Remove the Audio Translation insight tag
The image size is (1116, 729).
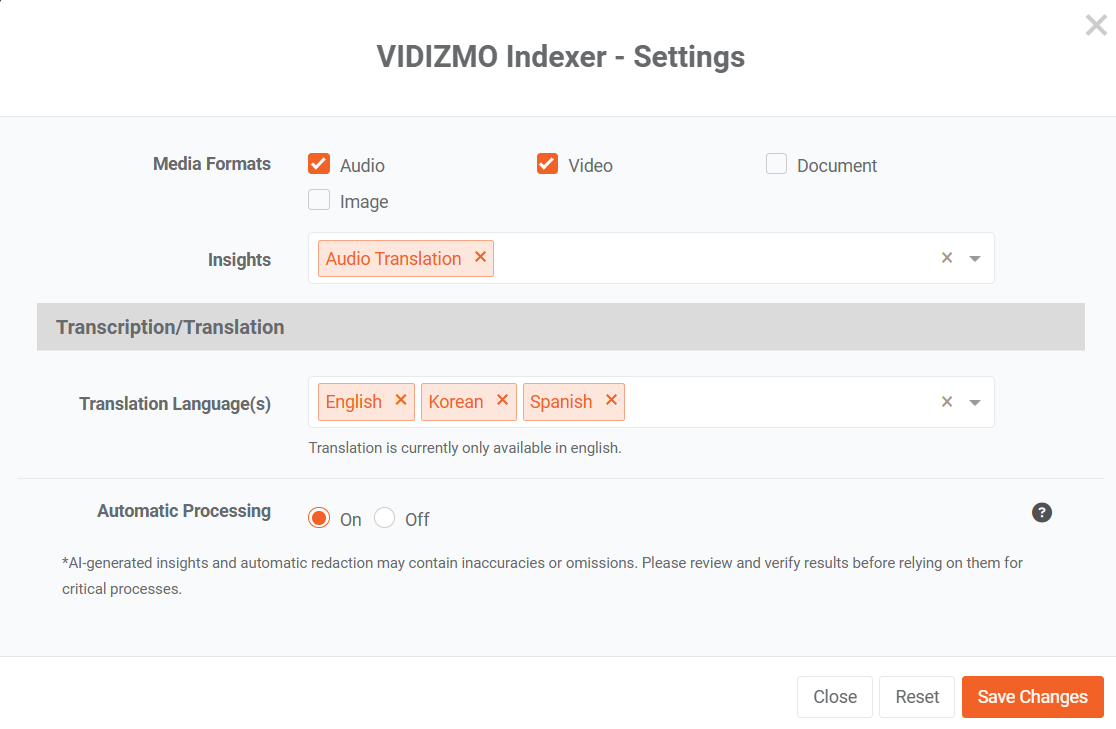tap(480, 258)
